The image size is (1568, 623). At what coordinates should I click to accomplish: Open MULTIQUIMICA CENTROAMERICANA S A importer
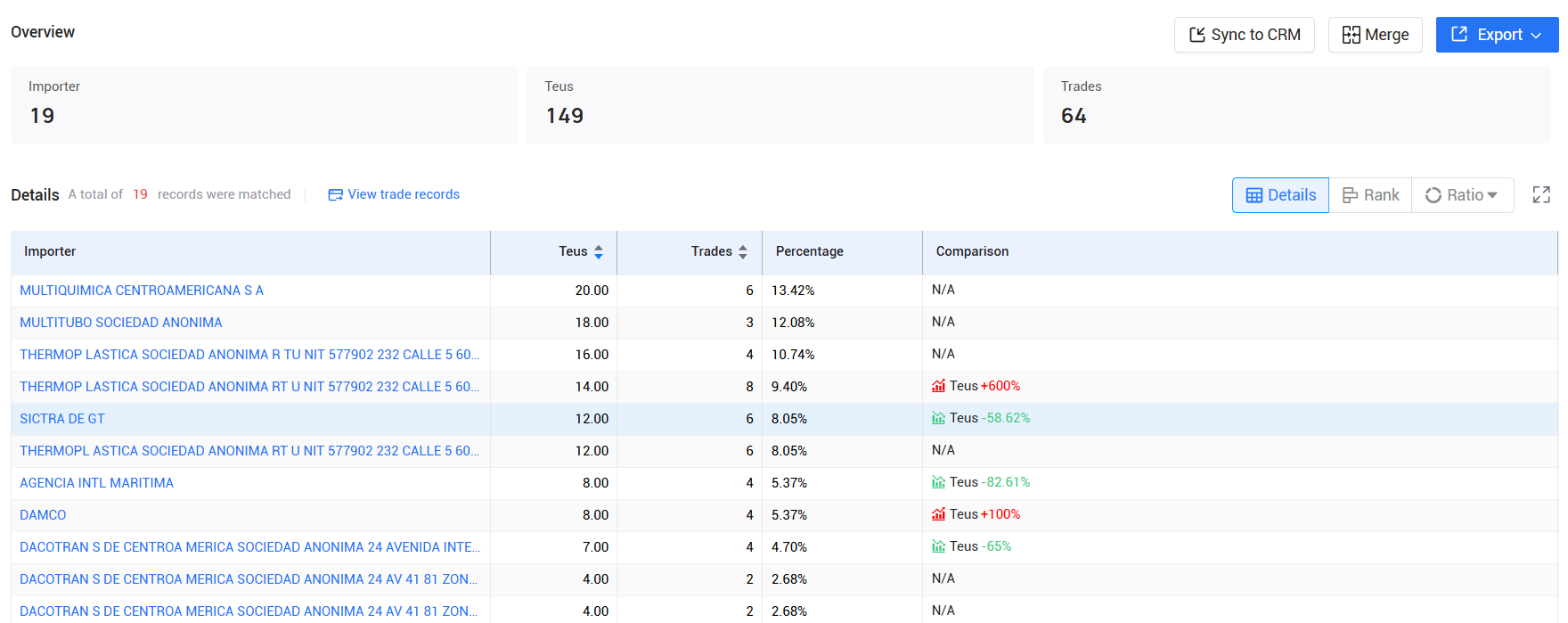click(x=142, y=291)
